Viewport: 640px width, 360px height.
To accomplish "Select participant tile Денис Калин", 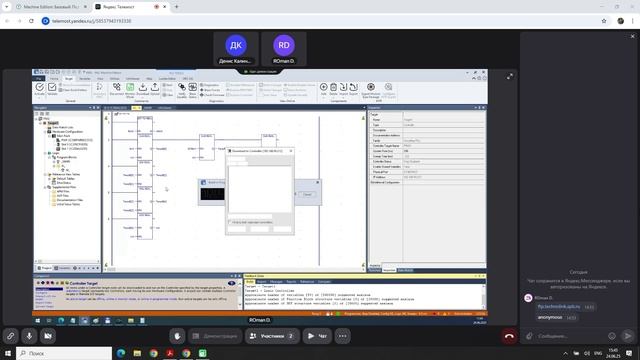I will (x=236, y=49).
